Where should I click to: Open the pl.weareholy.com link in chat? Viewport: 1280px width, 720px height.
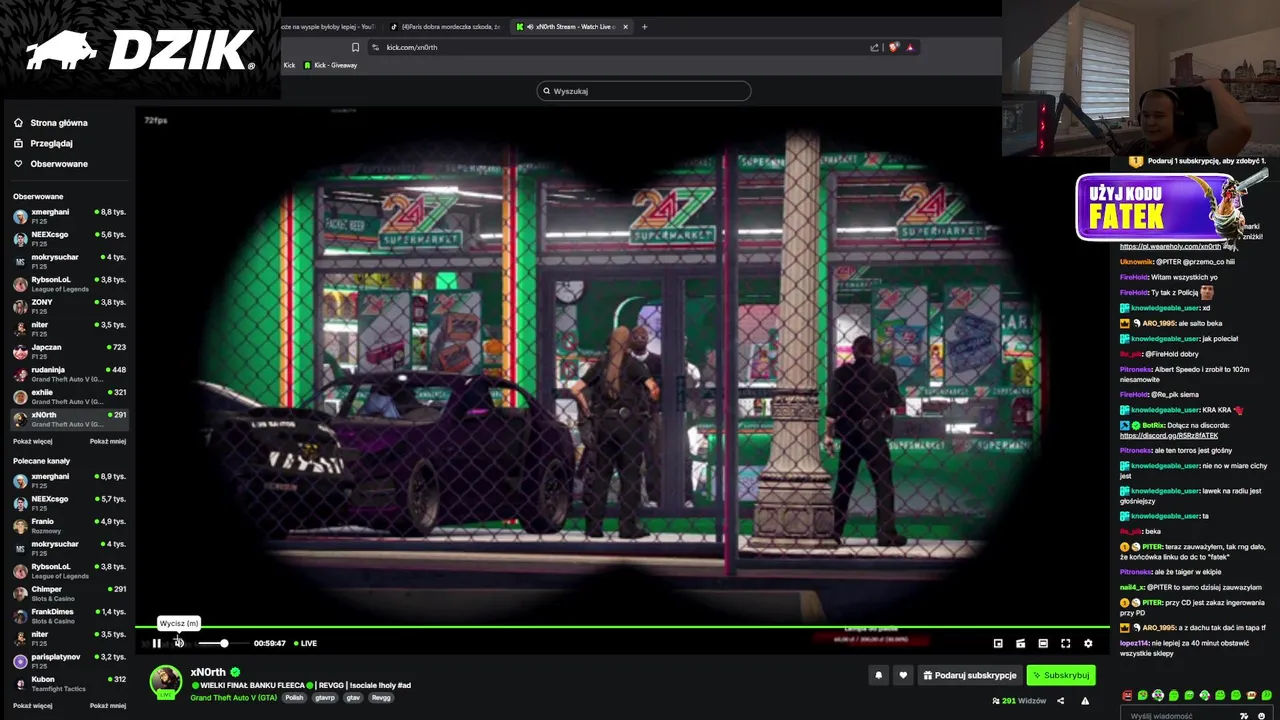[1170, 246]
